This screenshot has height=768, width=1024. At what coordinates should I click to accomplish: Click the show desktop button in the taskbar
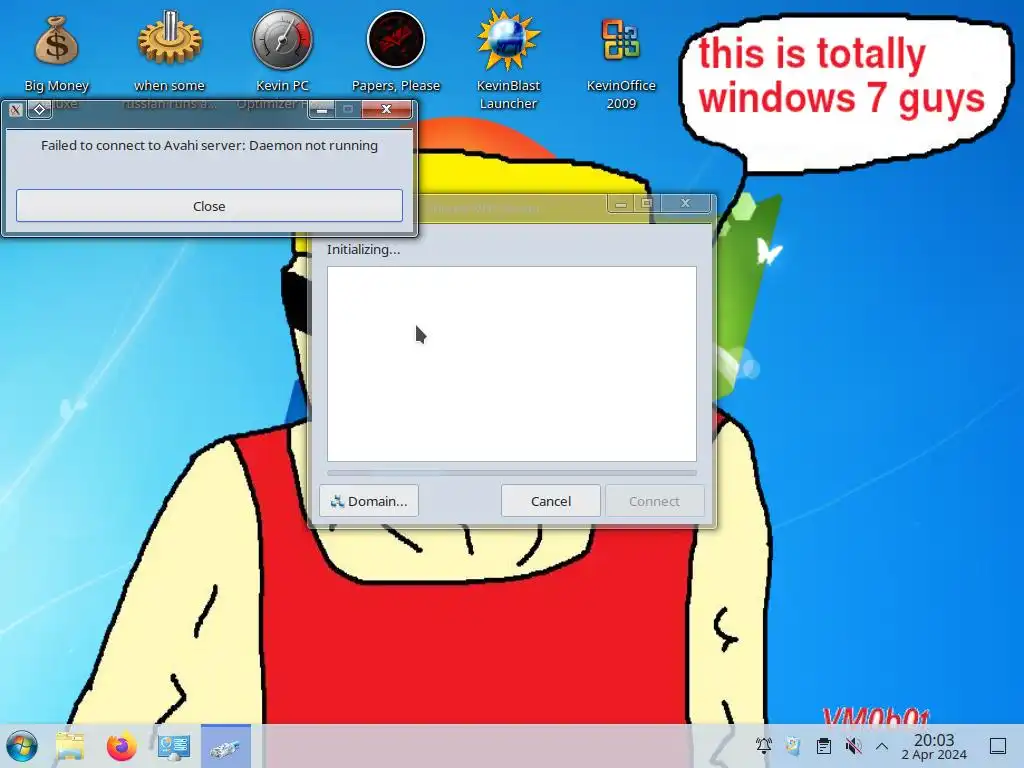pos(998,746)
